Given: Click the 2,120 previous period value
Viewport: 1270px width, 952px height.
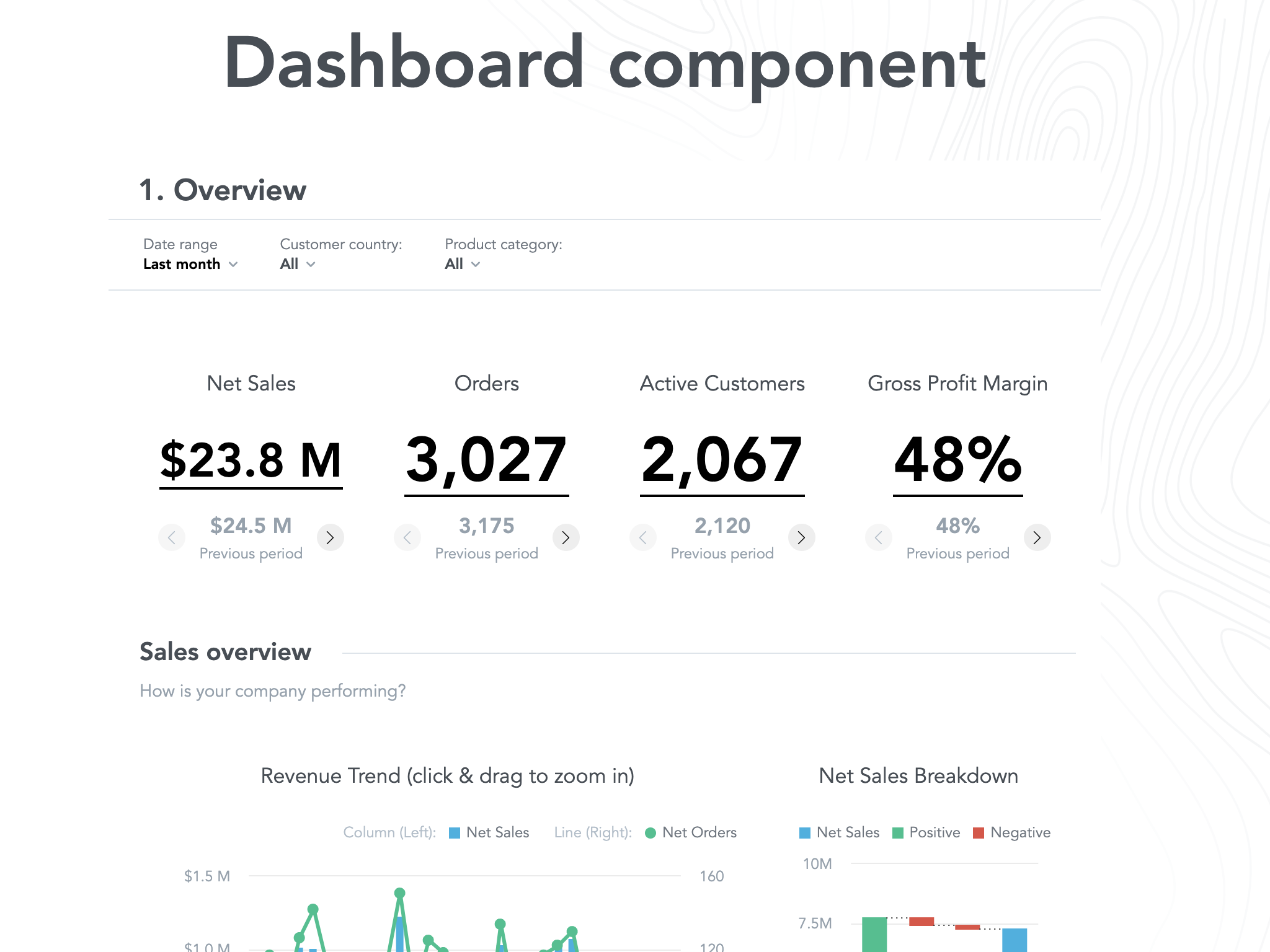Looking at the screenshot, I should point(722,526).
